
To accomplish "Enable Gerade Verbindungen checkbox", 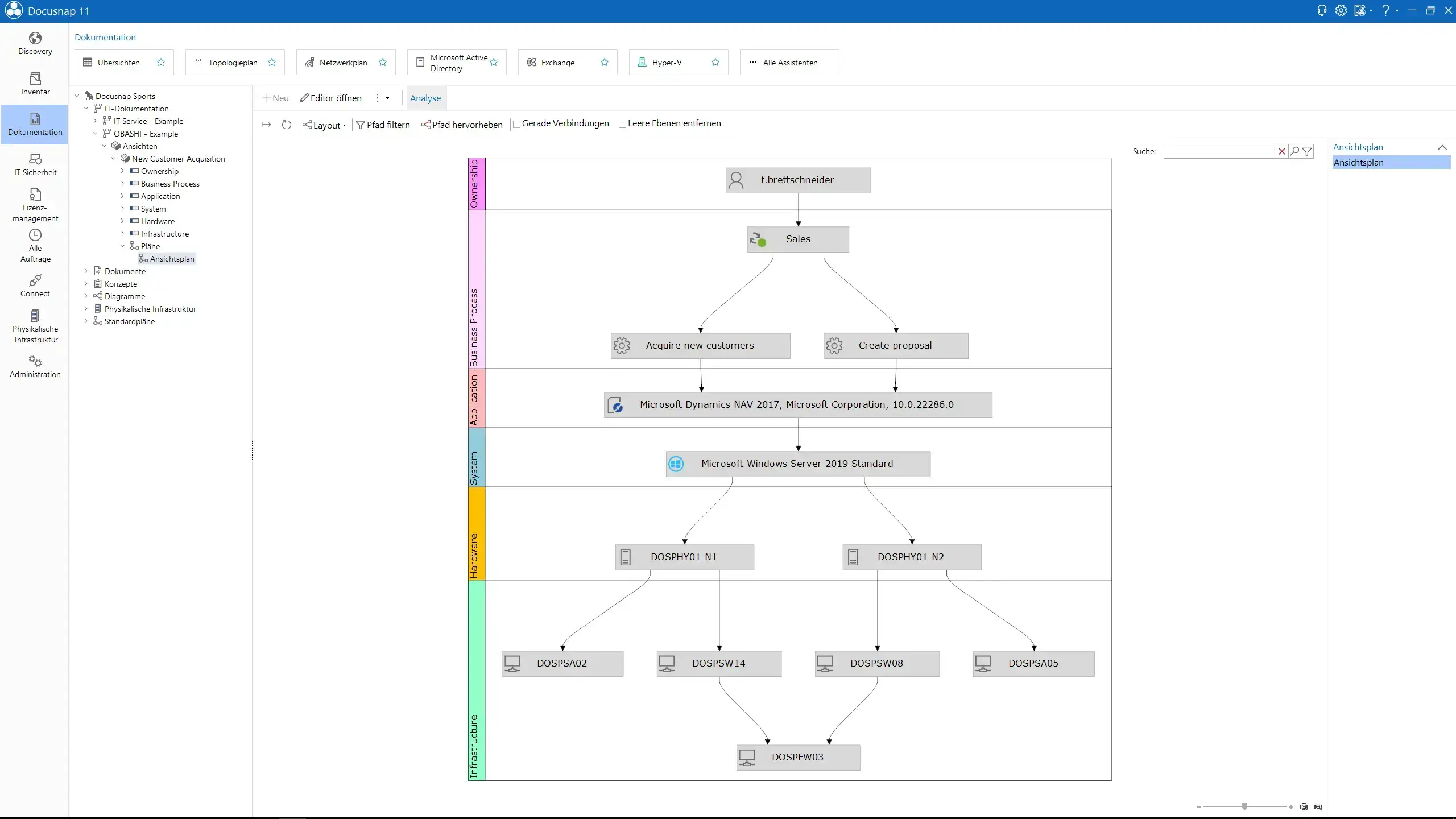I will (516, 124).
